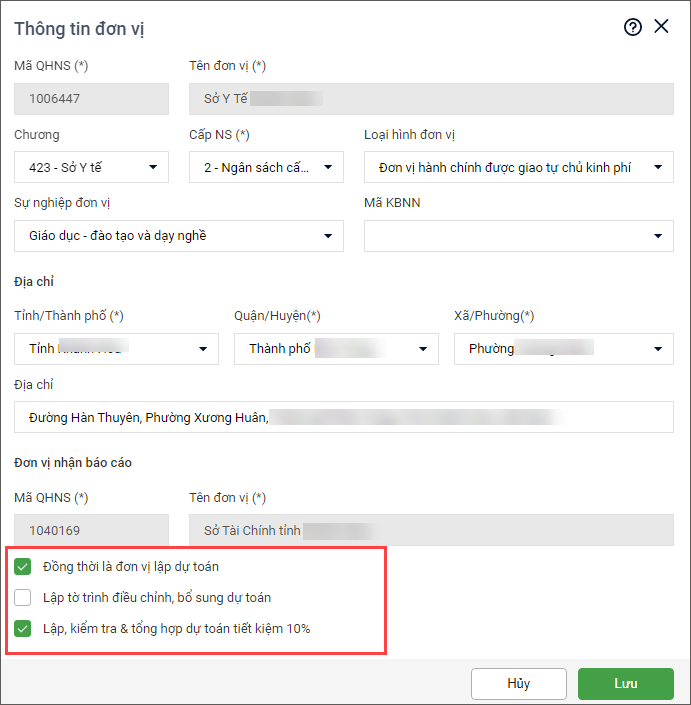Click the Tên đơn vị field Sở Y Tế
The width and height of the screenshot is (691, 705).
click(x=431, y=99)
